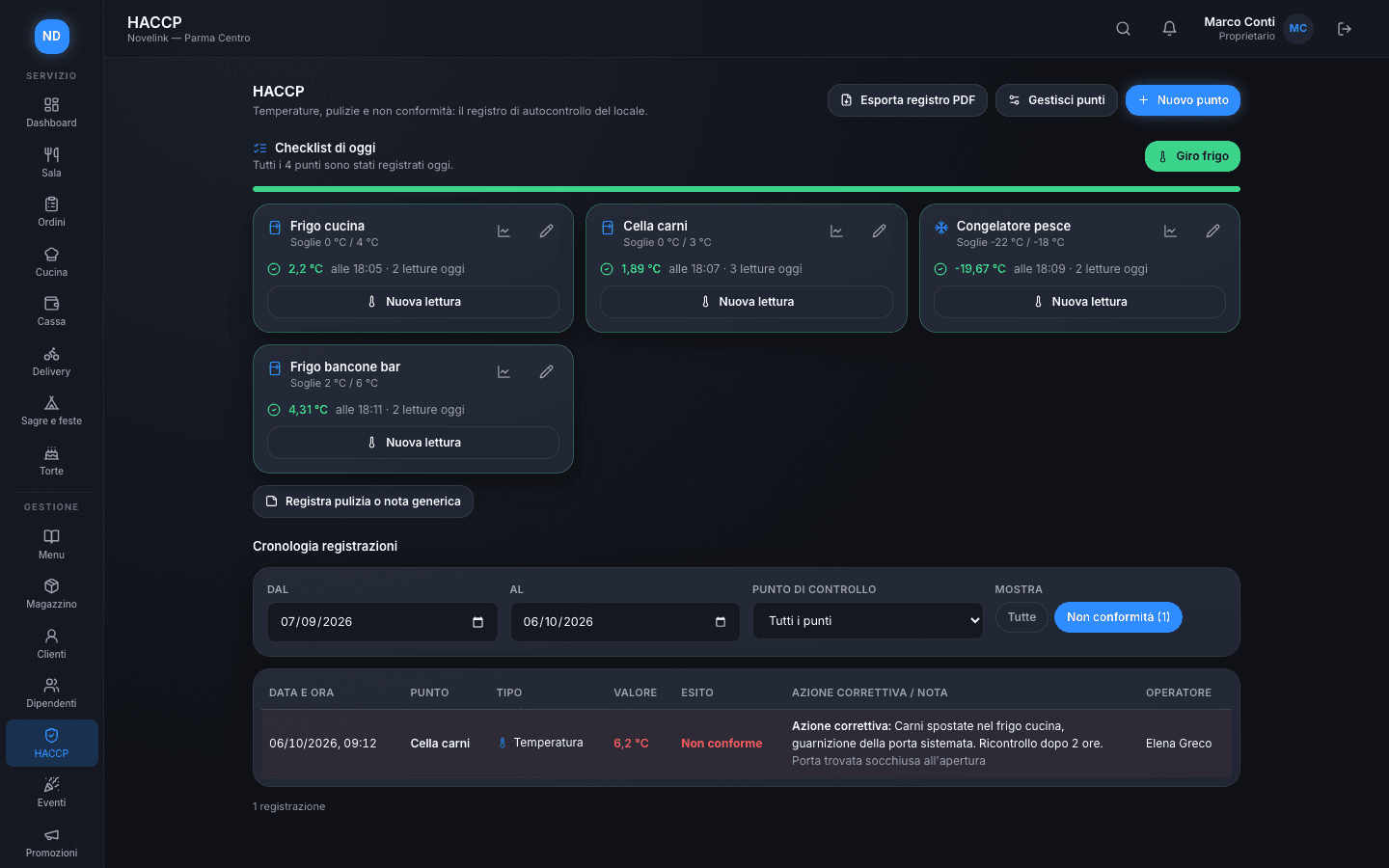Export the register as PDF

pos(908,100)
